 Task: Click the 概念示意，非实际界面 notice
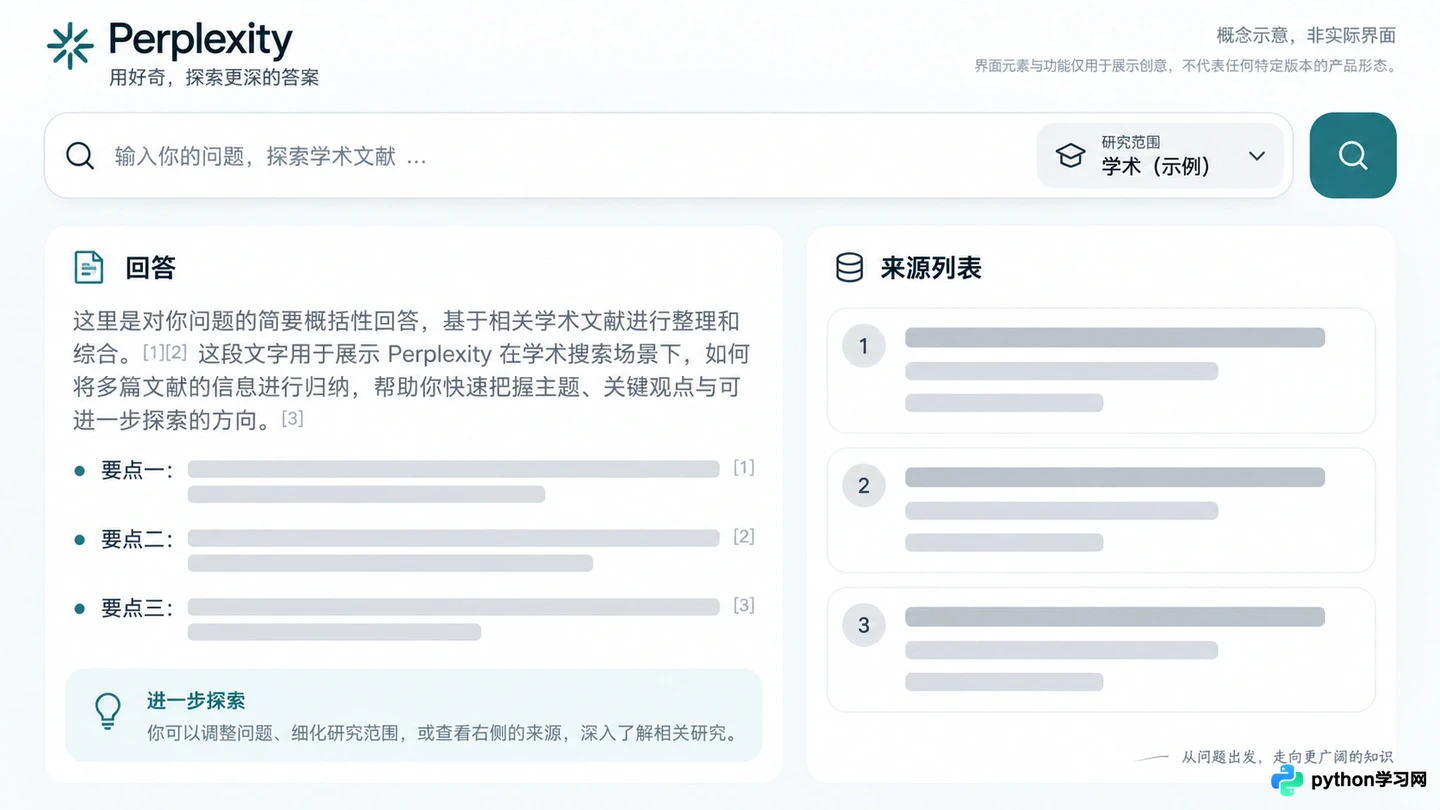pos(1306,36)
